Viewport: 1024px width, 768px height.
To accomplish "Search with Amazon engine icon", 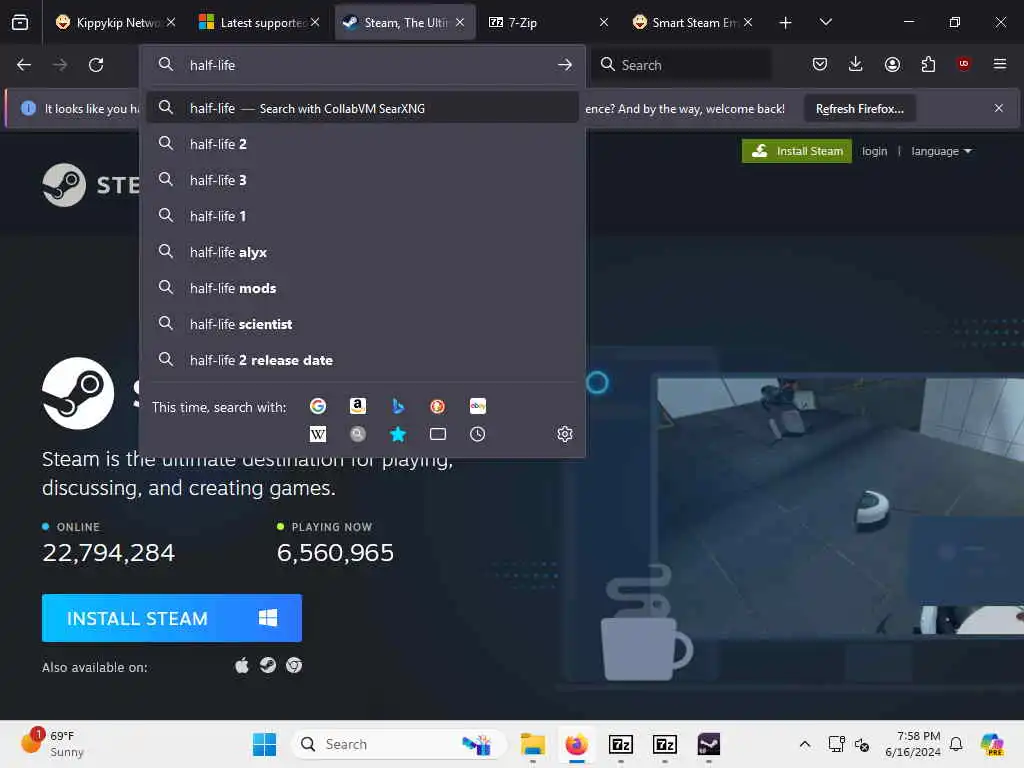I will (358, 406).
